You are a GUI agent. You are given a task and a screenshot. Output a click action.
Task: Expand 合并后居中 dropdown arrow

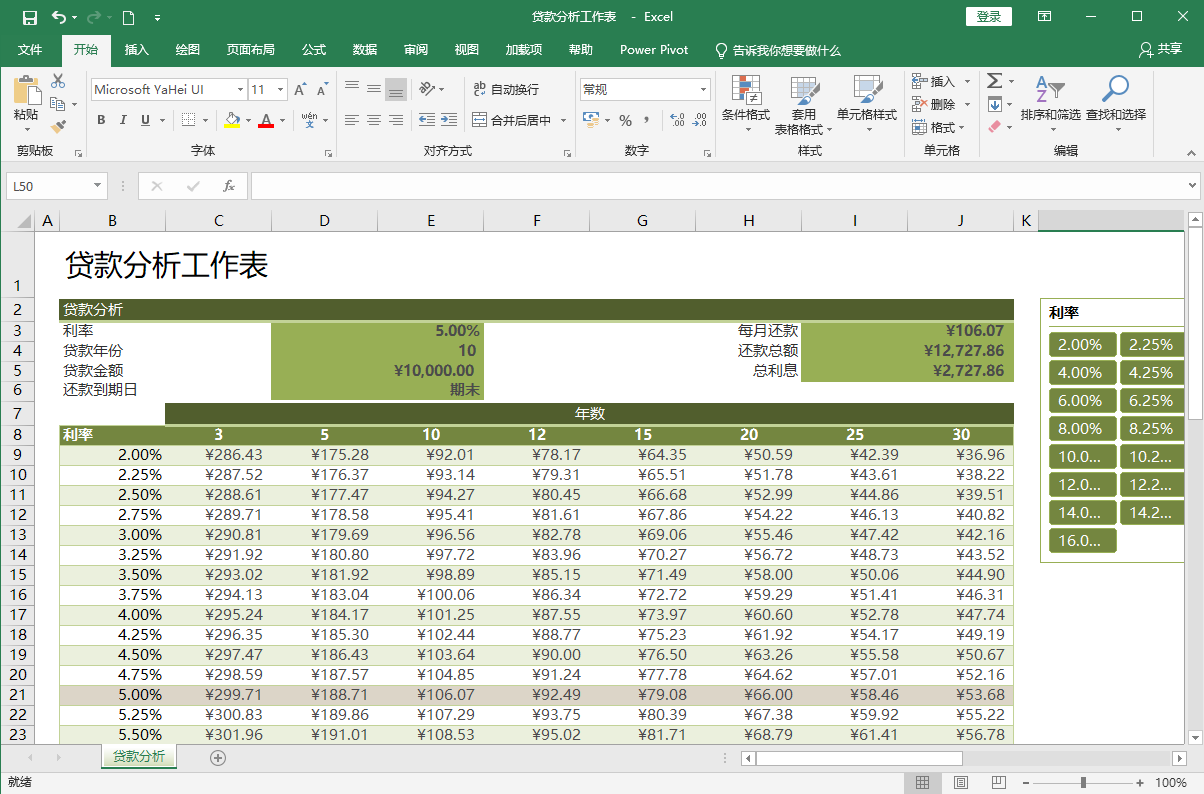click(563, 120)
